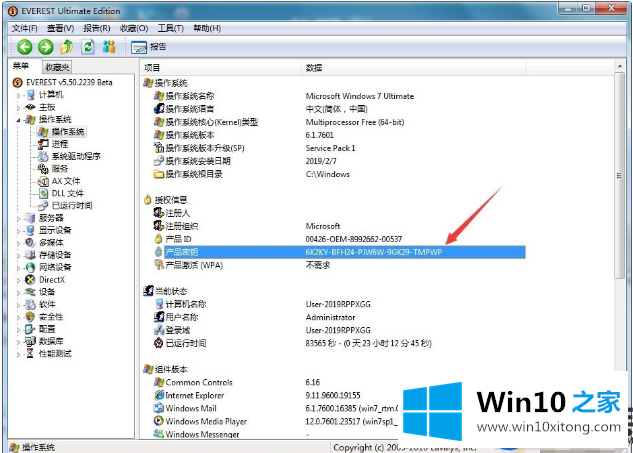Click the 计算机 monitor icon in tree
633x453 pixels.
point(30,95)
